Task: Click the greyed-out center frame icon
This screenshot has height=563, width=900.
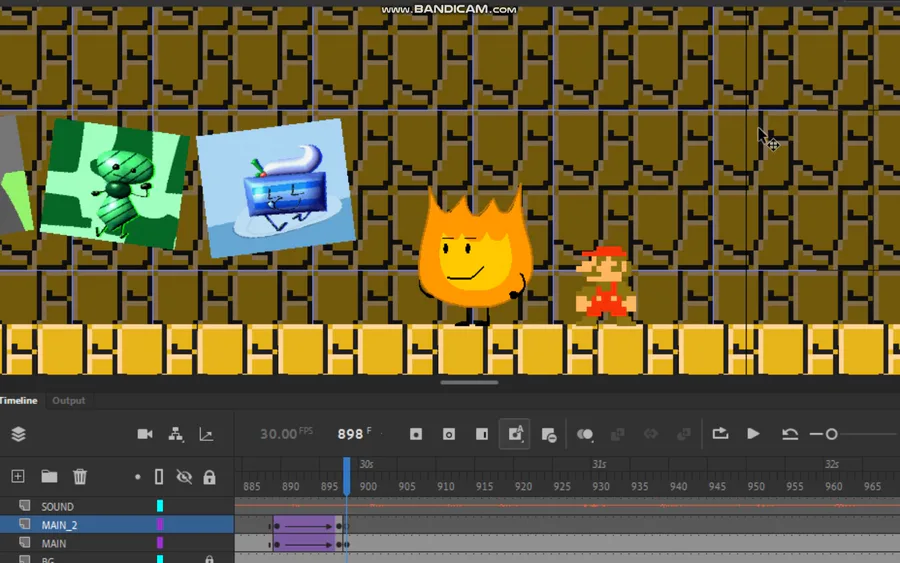Action: point(650,434)
